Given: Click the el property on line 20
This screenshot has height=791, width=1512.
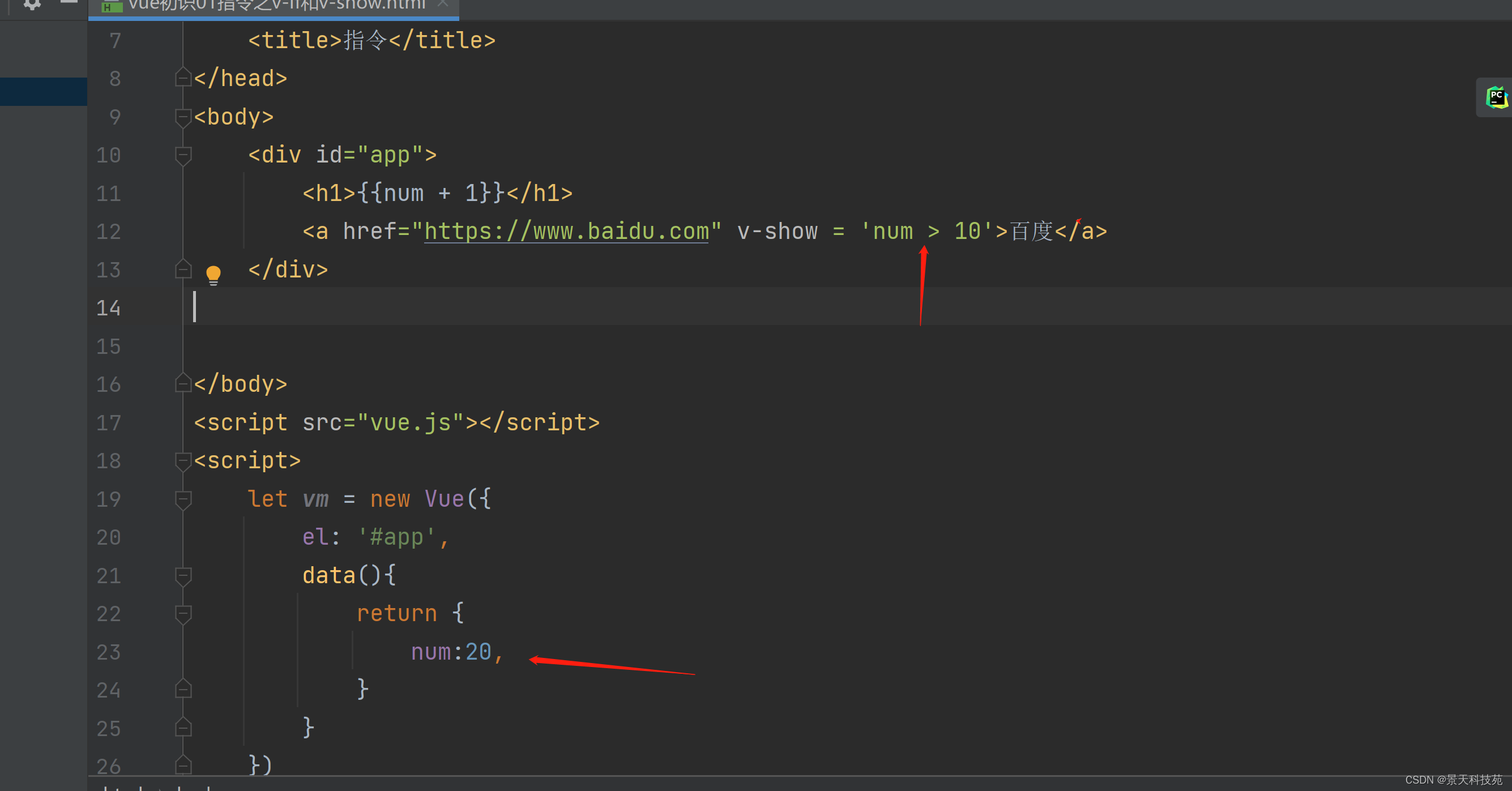Looking at the screenshot, I should pos(315,537).
